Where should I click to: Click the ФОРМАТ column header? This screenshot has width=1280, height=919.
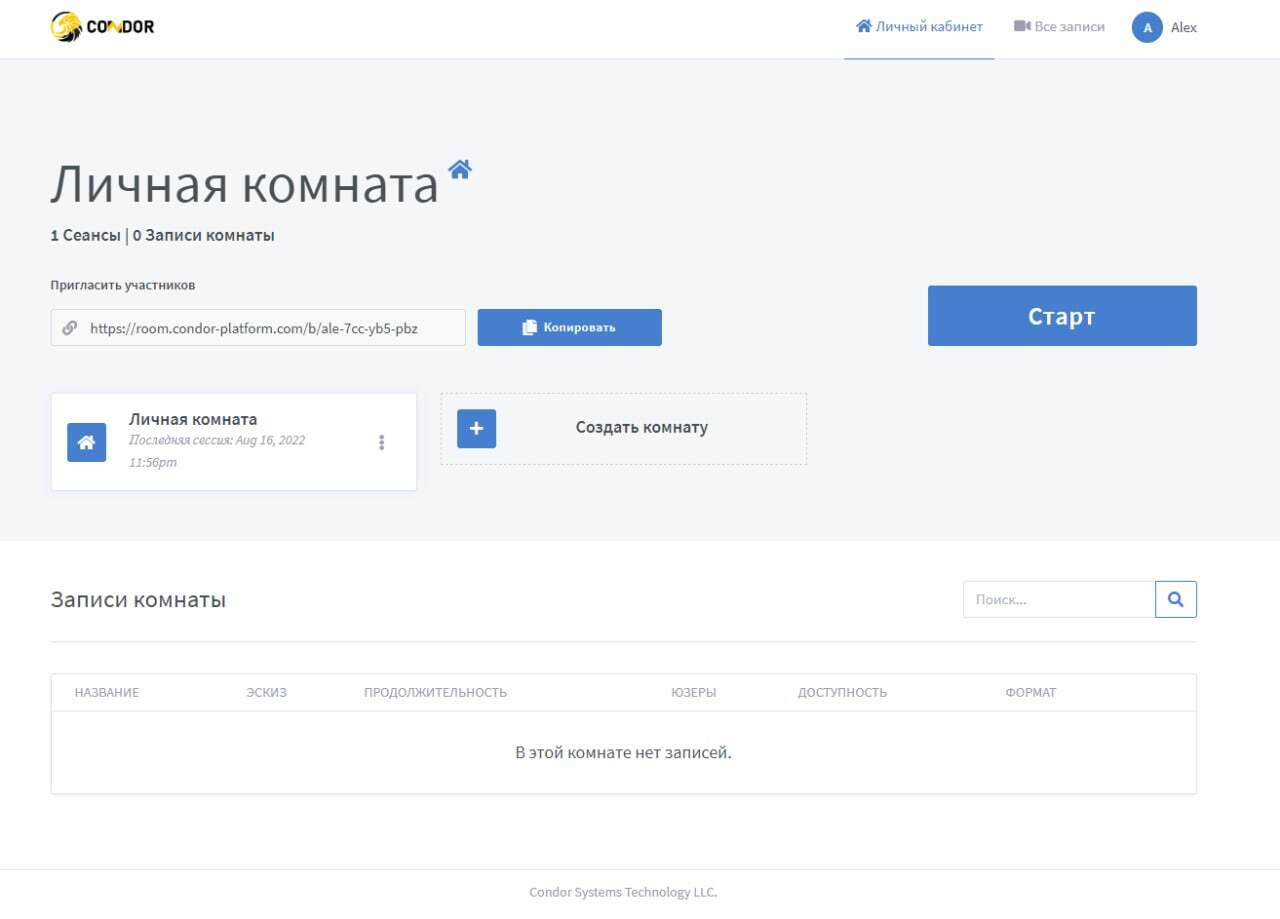1031,692
